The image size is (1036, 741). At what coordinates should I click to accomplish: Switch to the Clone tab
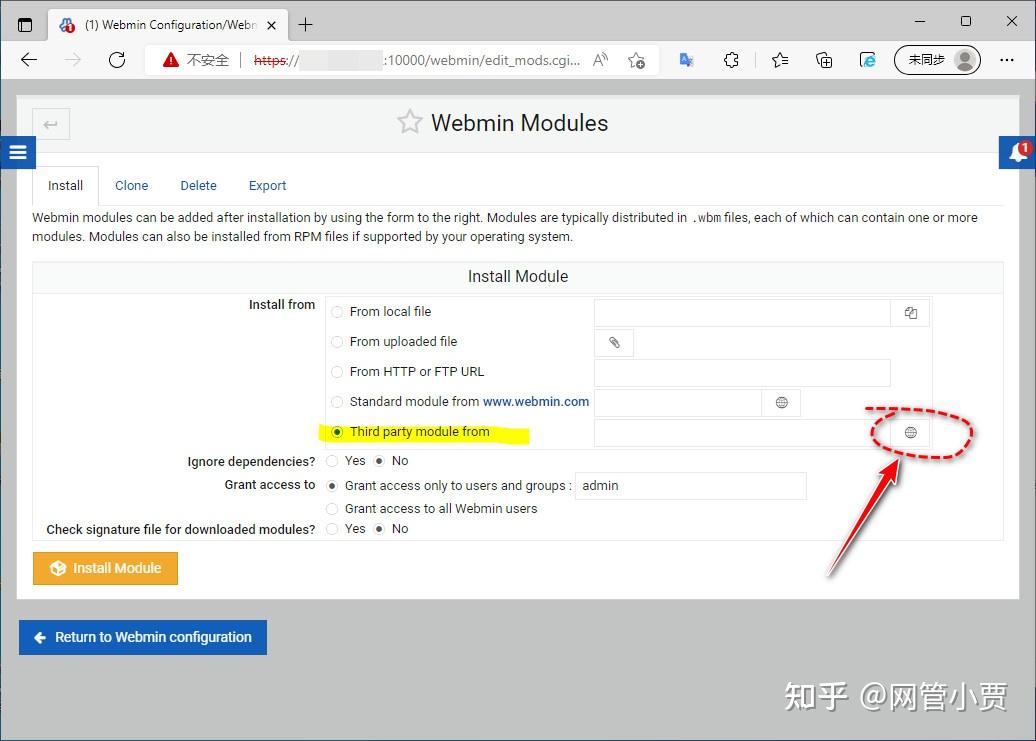point(131,185)
